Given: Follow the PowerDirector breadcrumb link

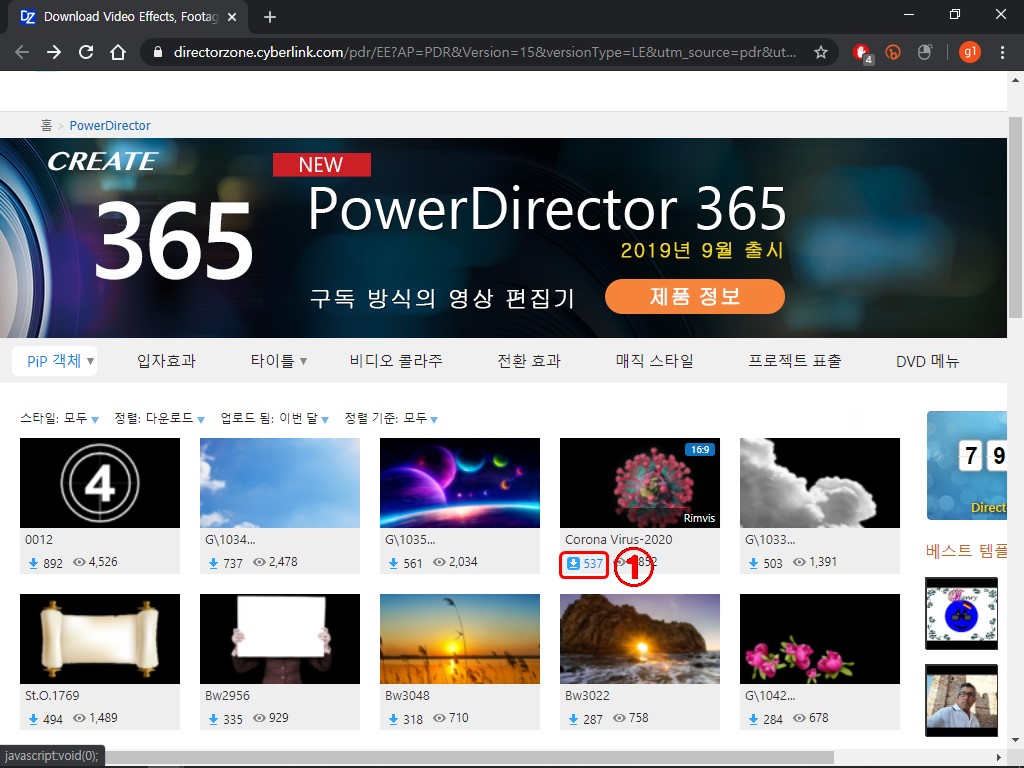Looking at the screenshot, I should coord(110,125).
